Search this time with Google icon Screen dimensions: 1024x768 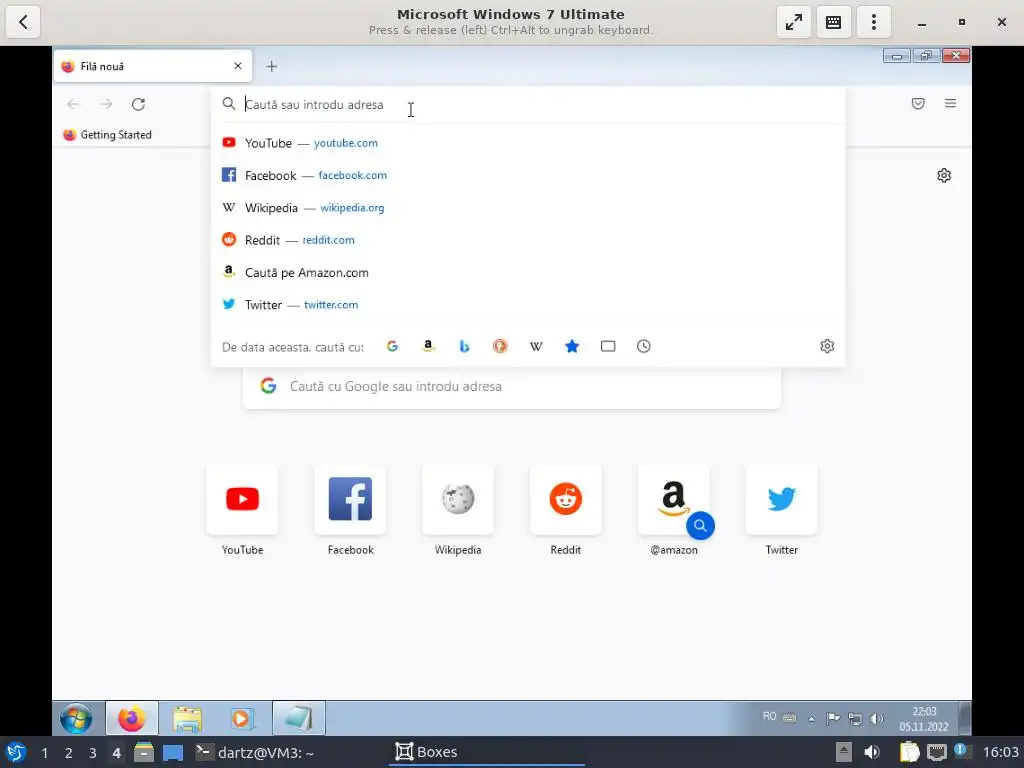point(392,346)
